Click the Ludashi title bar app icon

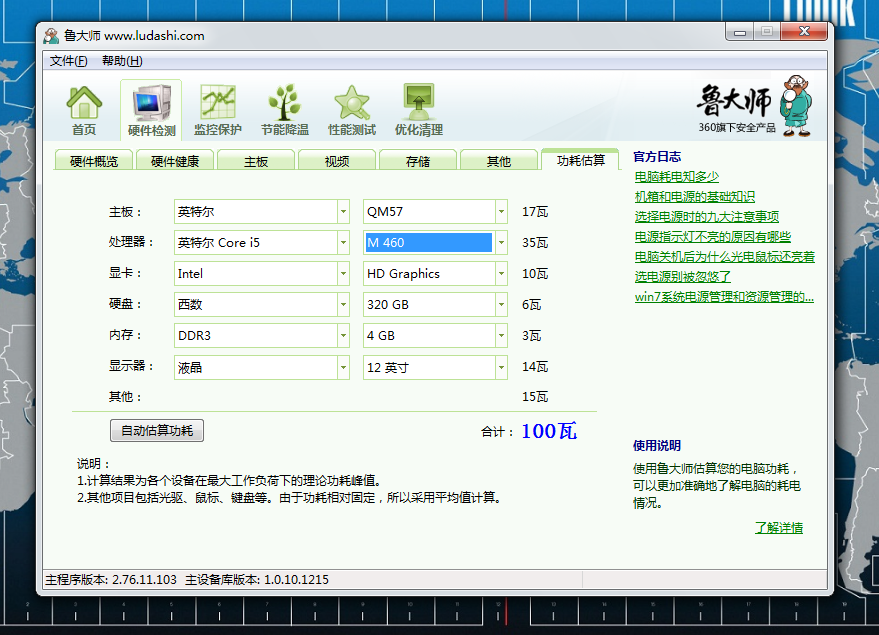pos(51,36)
